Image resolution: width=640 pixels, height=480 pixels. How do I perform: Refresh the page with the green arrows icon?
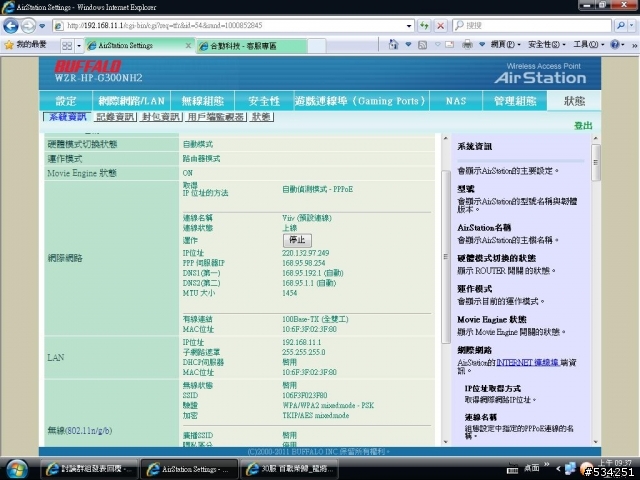pos(424,26)
